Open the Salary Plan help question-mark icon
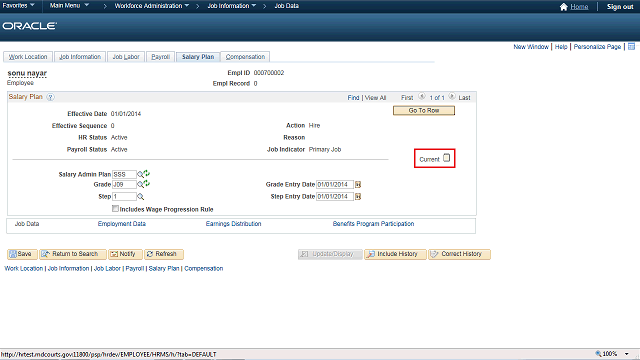 click(x=50, y=97)
